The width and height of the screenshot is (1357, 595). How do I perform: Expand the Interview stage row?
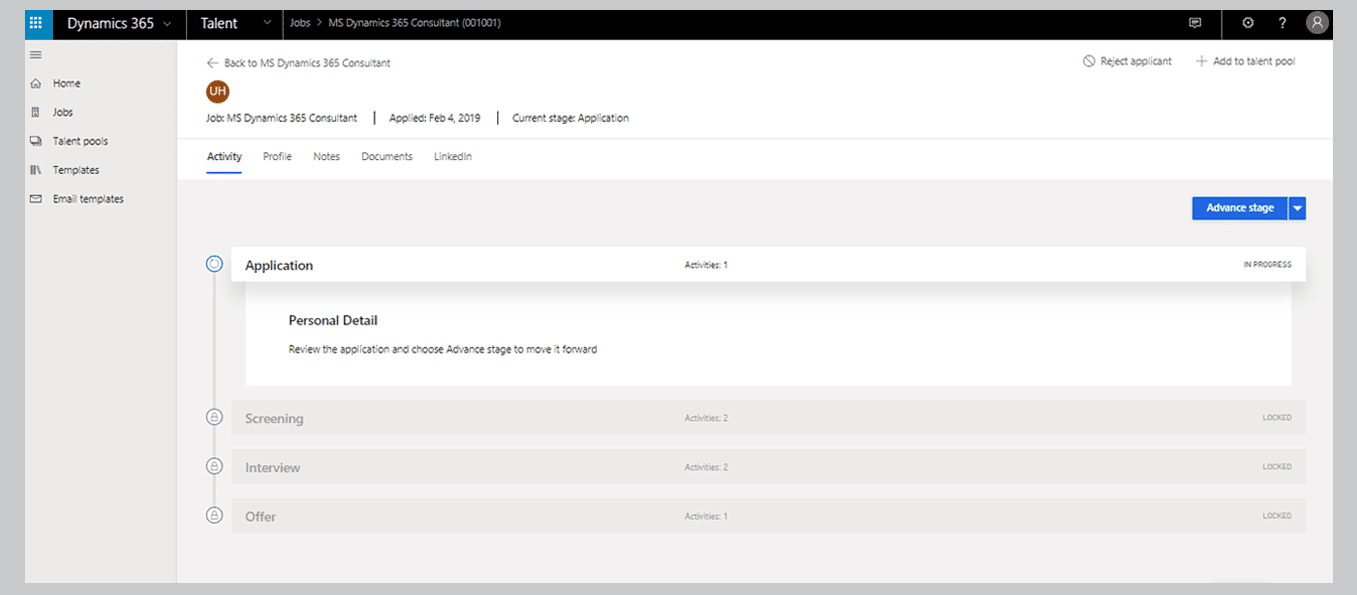pyautogui.click(x=768, y=467)
